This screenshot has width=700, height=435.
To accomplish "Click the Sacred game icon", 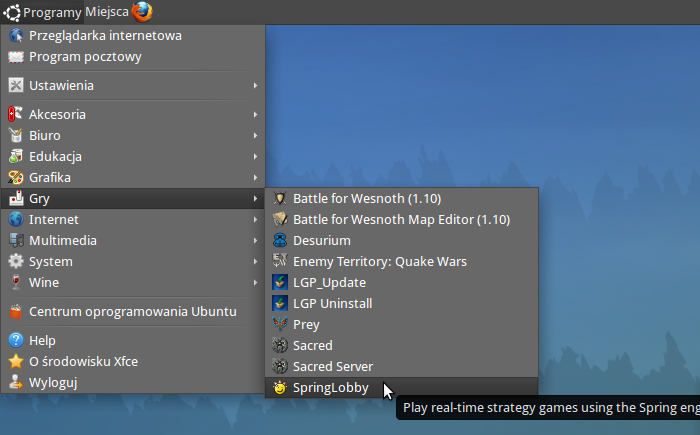I will coord(280,345).
